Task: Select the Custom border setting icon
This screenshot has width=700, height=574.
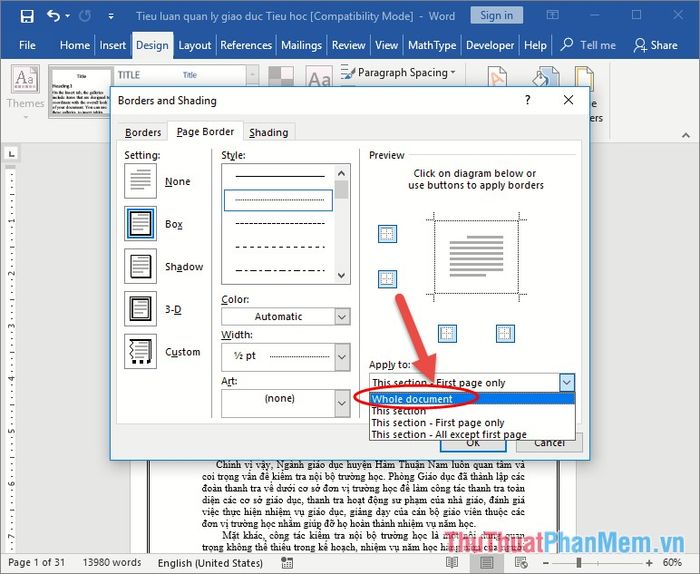Action: (x=141, y=351)
